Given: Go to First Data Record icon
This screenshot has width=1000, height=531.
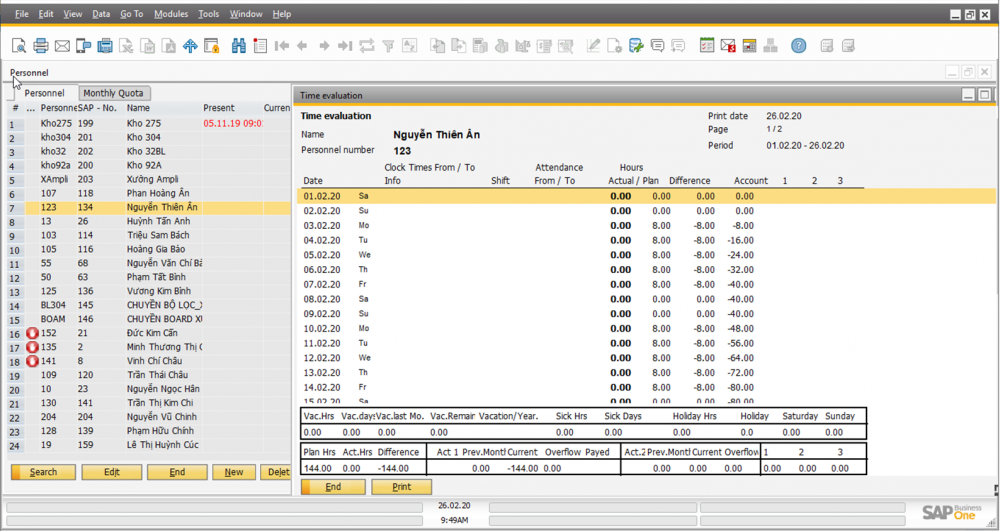Looking at the screenshot, I should click(x=282, y=46).
